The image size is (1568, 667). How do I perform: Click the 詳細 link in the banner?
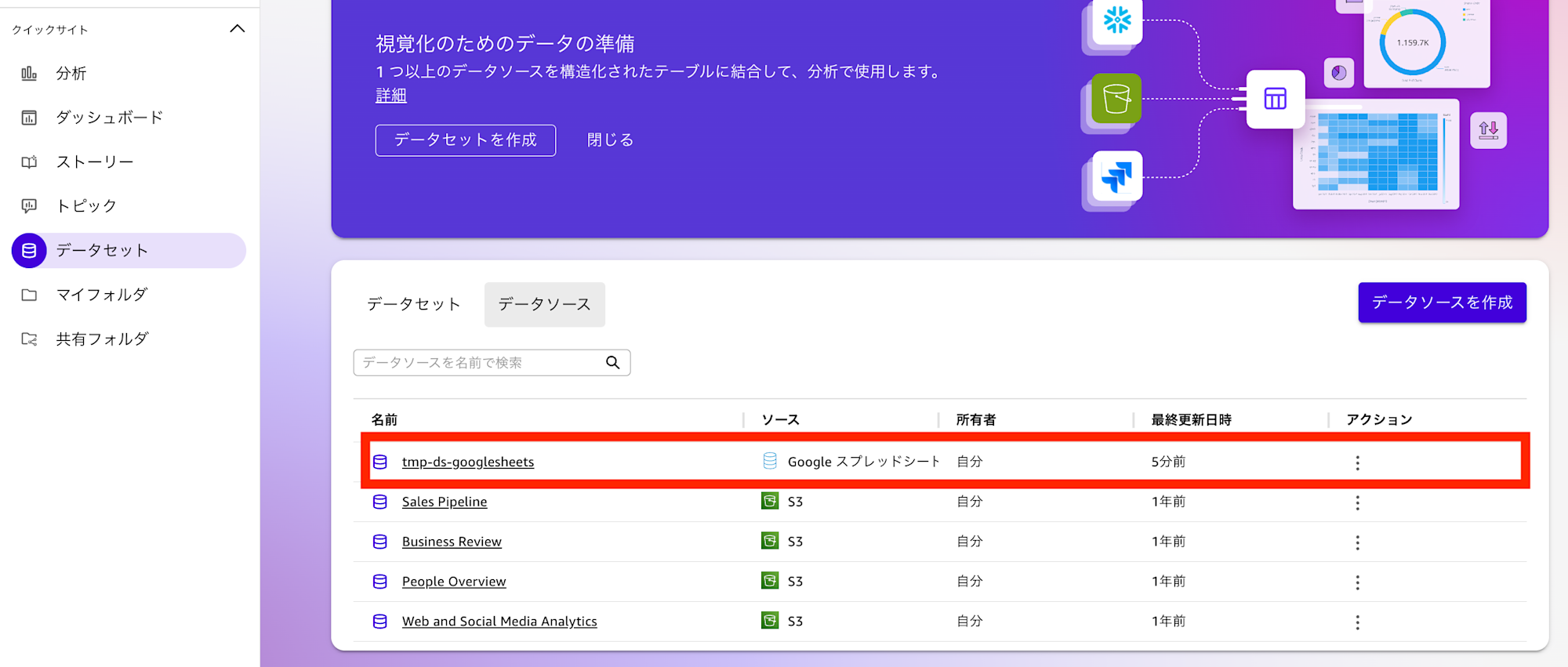coord(390,96)
